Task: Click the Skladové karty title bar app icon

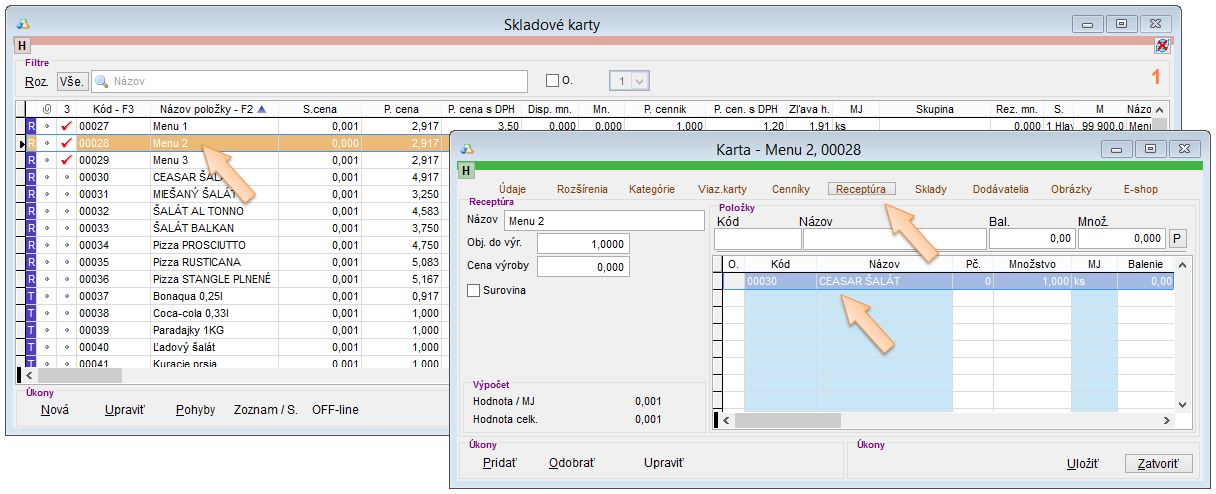Action: click(x=24, y=23)
